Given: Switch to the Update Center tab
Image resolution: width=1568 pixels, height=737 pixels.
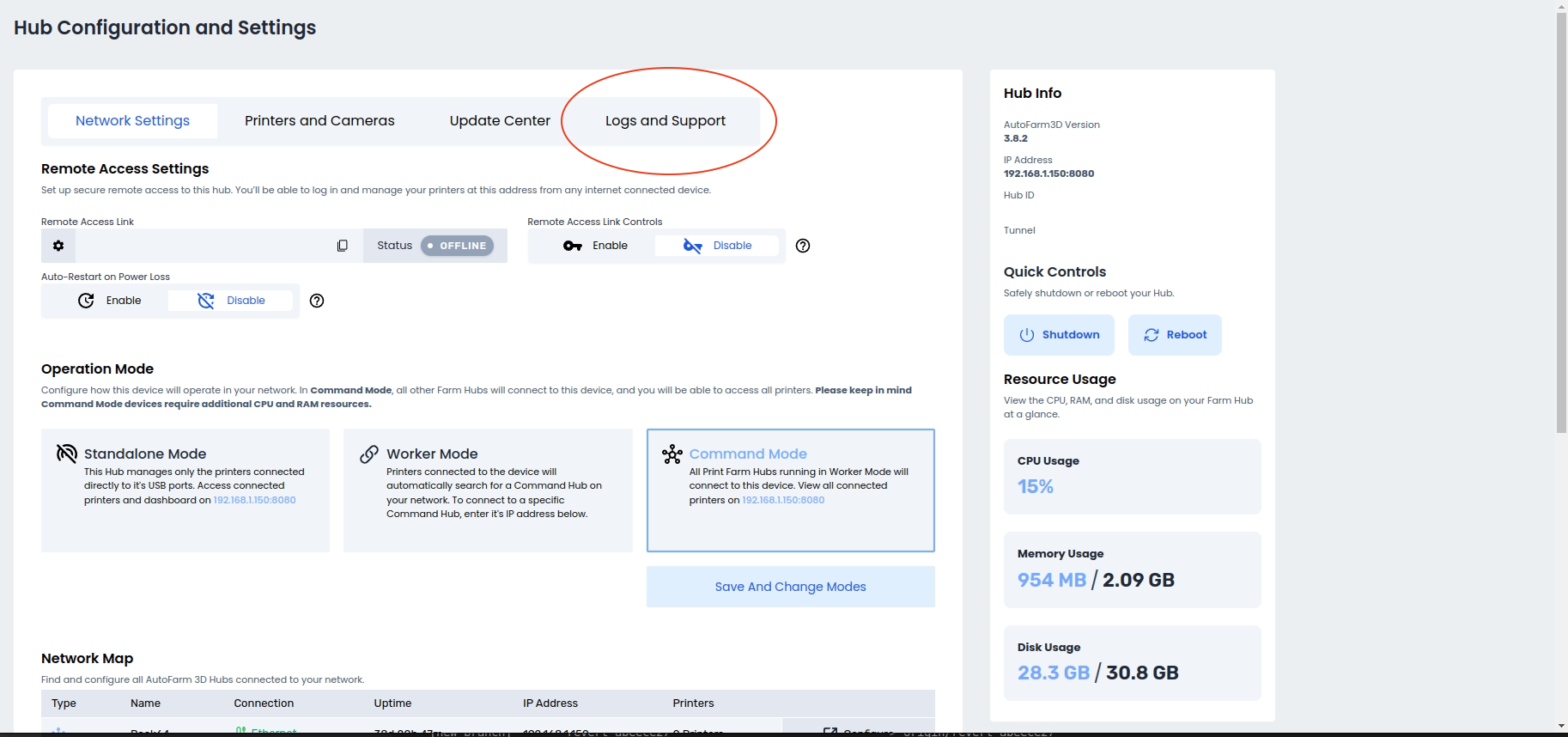Looking at the screenshot, I should click(x=500, y=121).
